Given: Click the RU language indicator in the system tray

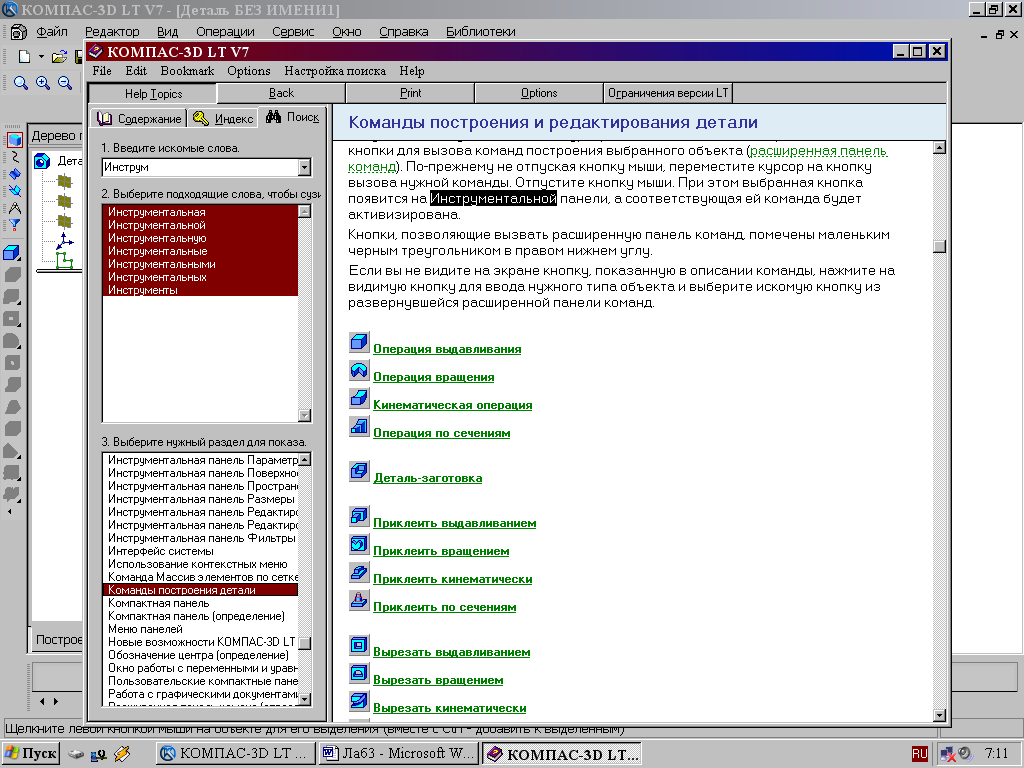Looking at the screenshot, I should tap(920, 754).
